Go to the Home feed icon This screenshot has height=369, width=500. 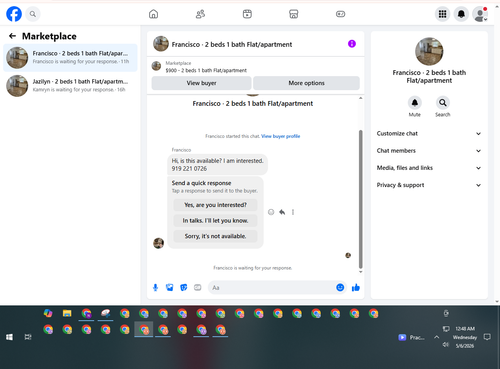153,14
